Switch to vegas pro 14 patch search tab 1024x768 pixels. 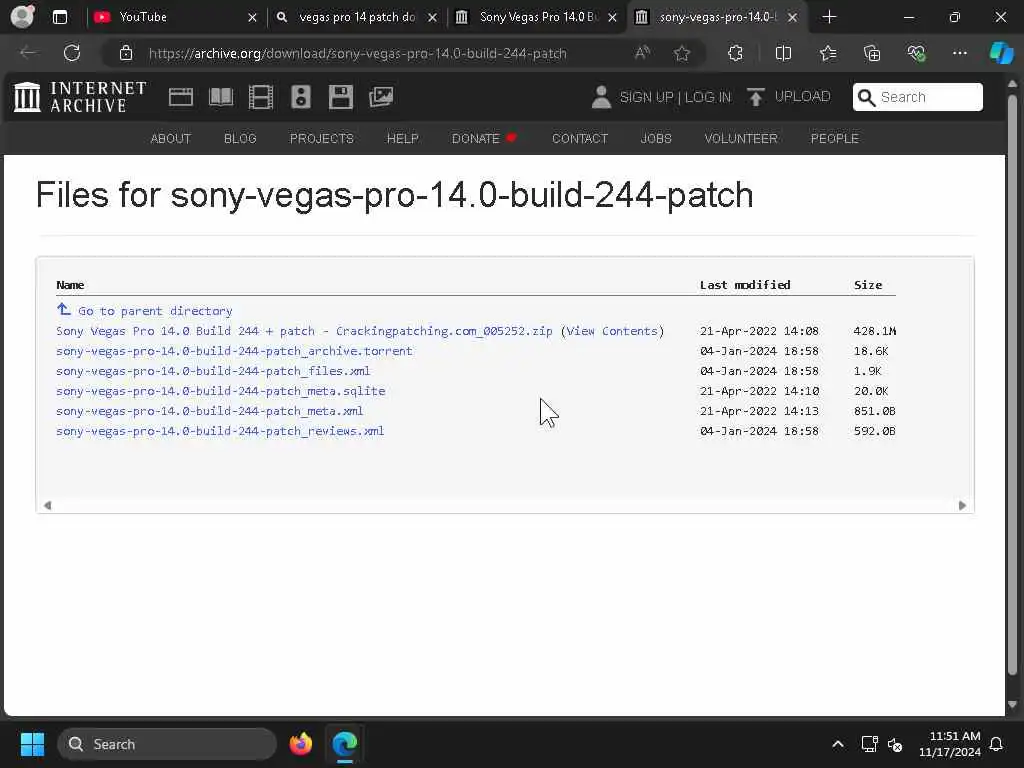356,17
